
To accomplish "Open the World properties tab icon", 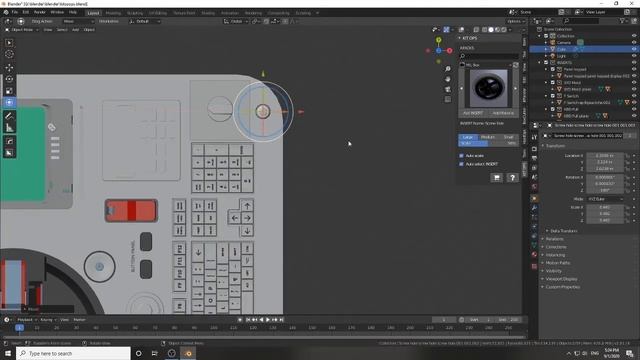I will pyautogui.click(x=534, y=187).
